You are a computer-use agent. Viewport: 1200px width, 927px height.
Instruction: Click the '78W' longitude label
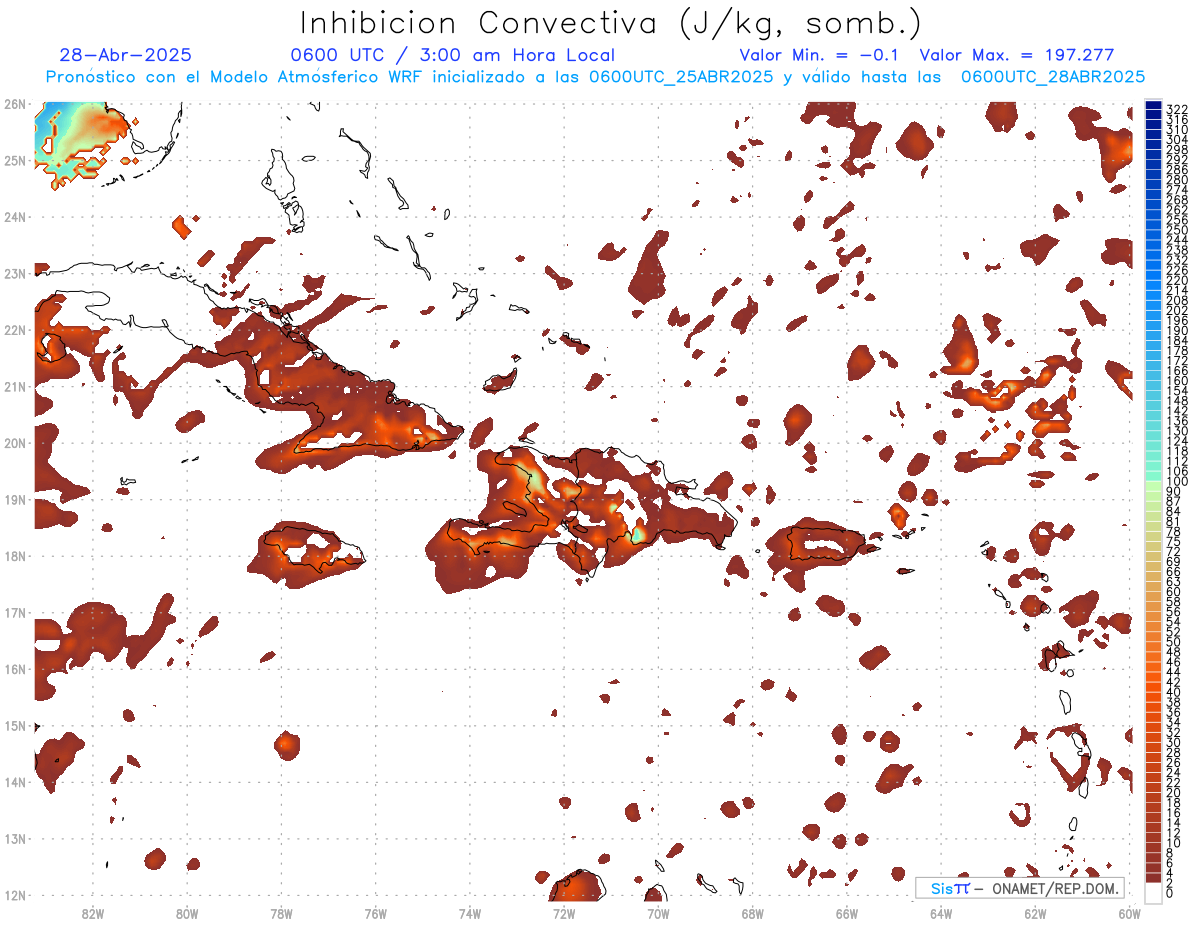(x=281, y=913)
